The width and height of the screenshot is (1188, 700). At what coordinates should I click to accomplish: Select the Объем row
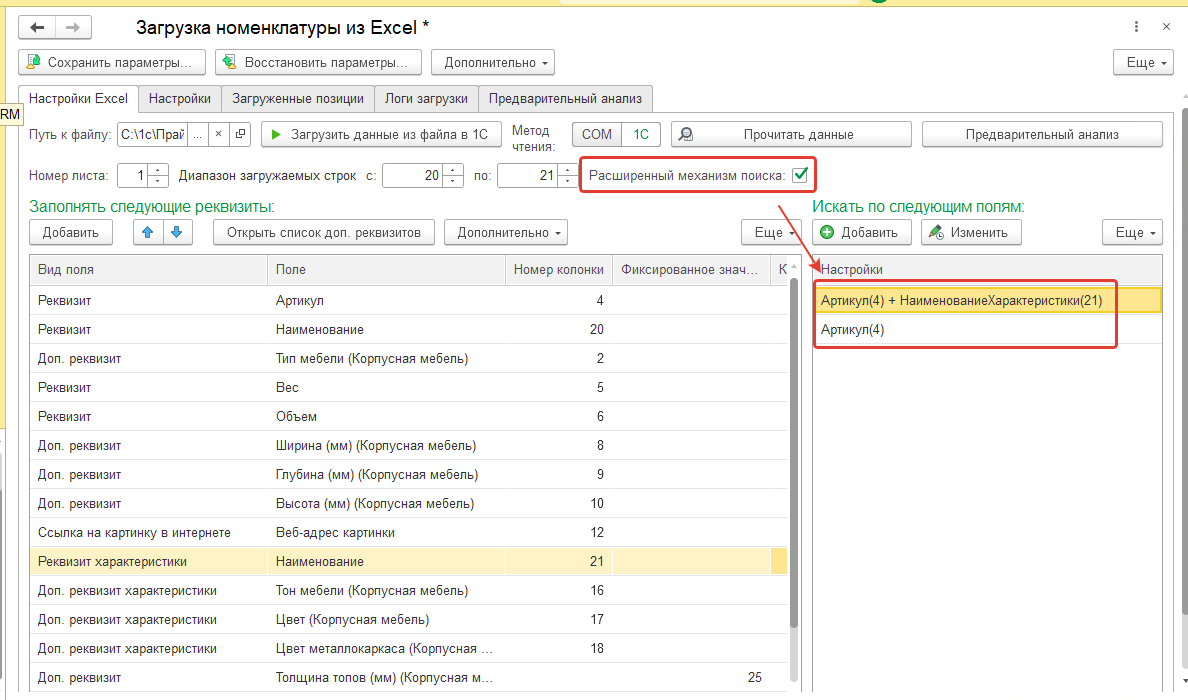(x=409, y=417)
